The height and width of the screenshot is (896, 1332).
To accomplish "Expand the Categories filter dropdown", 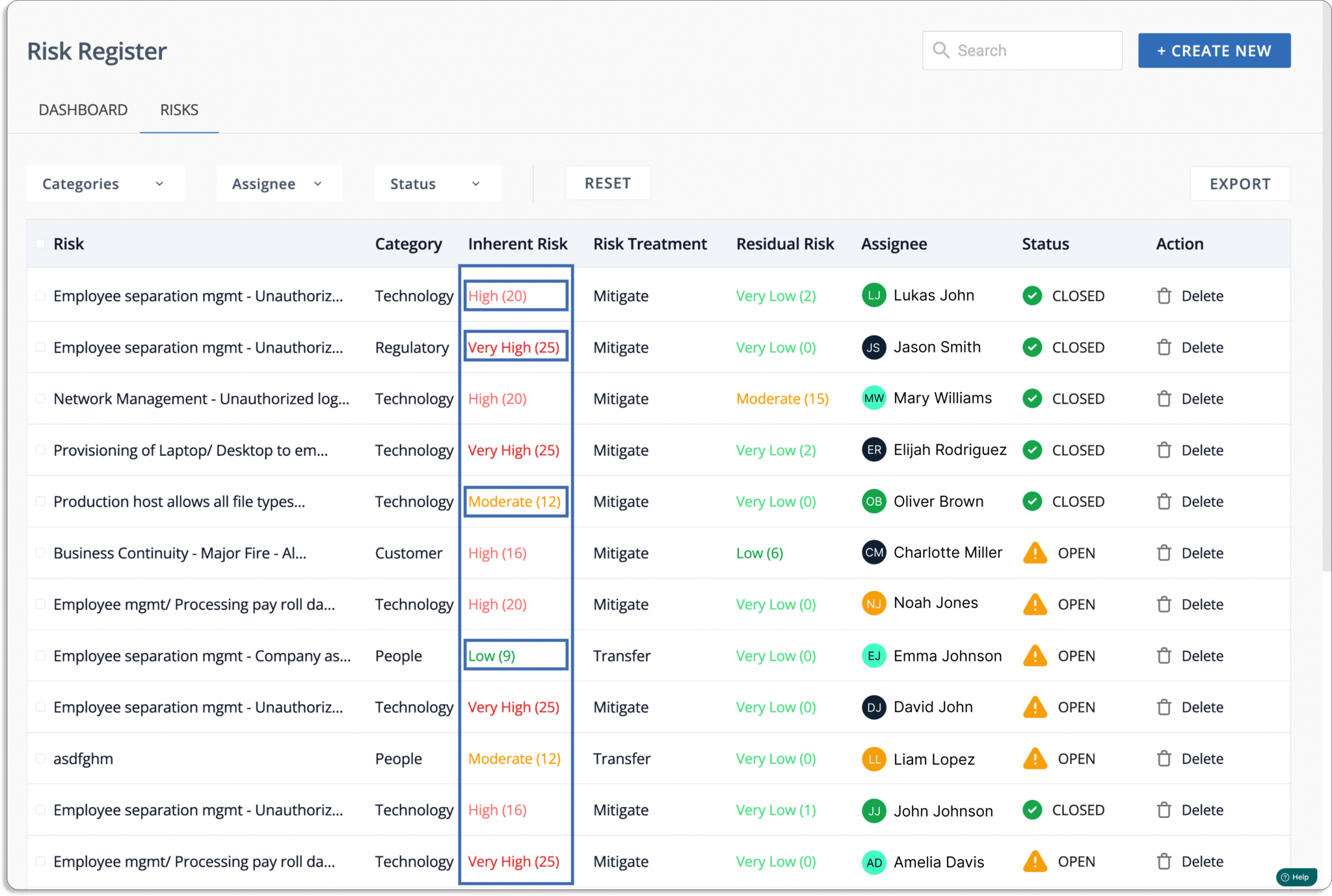I will (105, 184).
